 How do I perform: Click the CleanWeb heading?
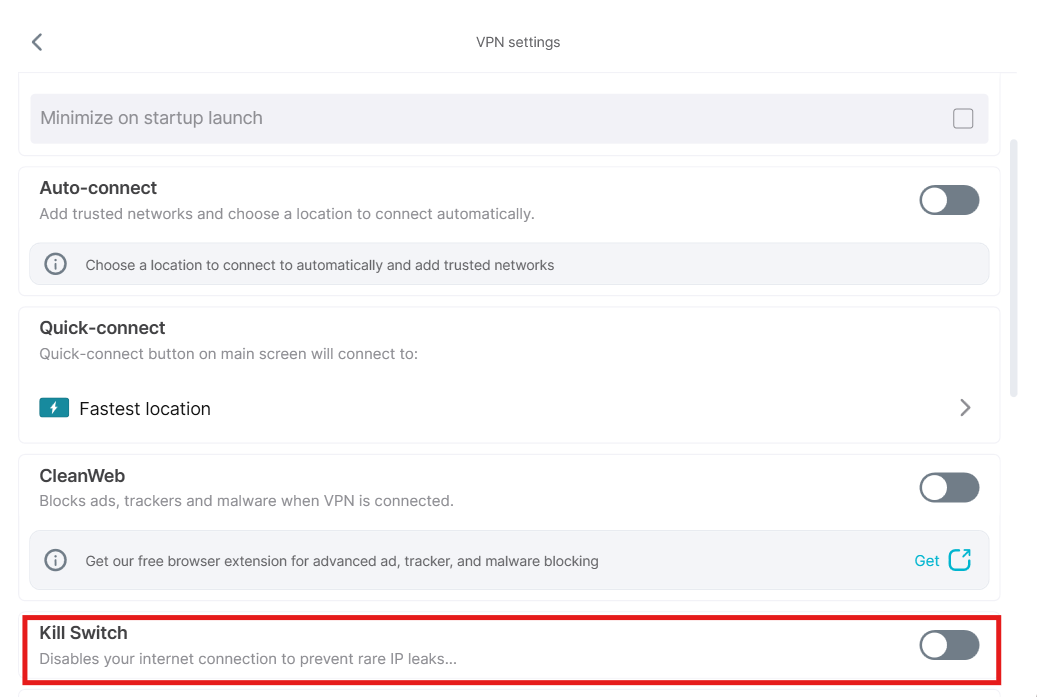[82, 476]
